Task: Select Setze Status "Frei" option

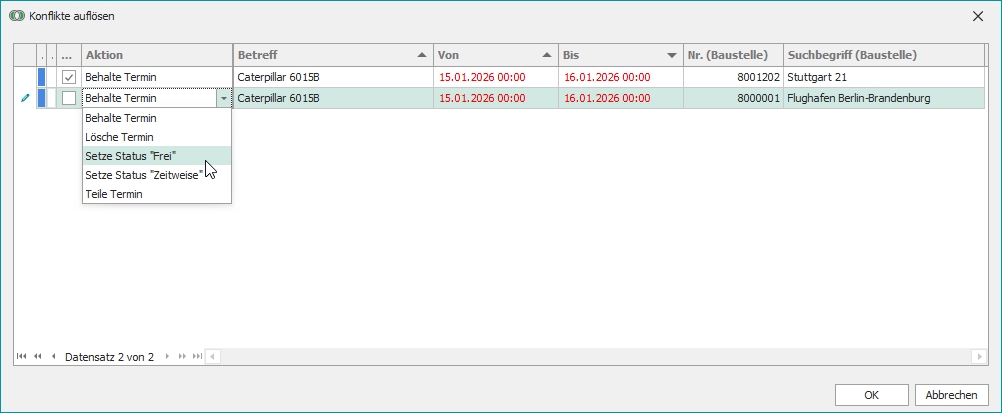Action: pos(131,156)
